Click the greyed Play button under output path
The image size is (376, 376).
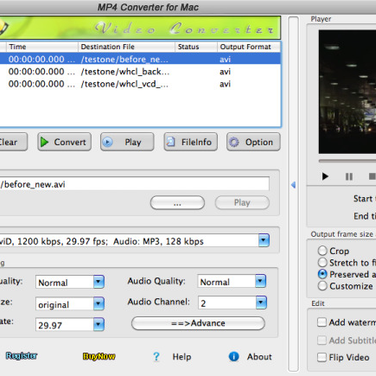[x=242, y=203]
